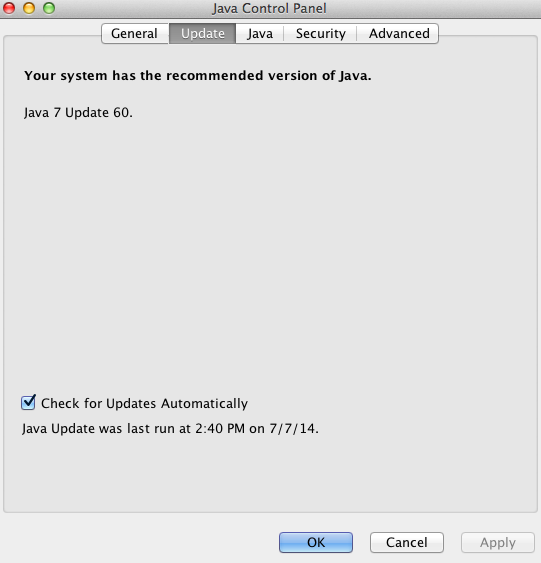
Task: Click the 'Java Update was last run' message
Action: coord(170,428)
